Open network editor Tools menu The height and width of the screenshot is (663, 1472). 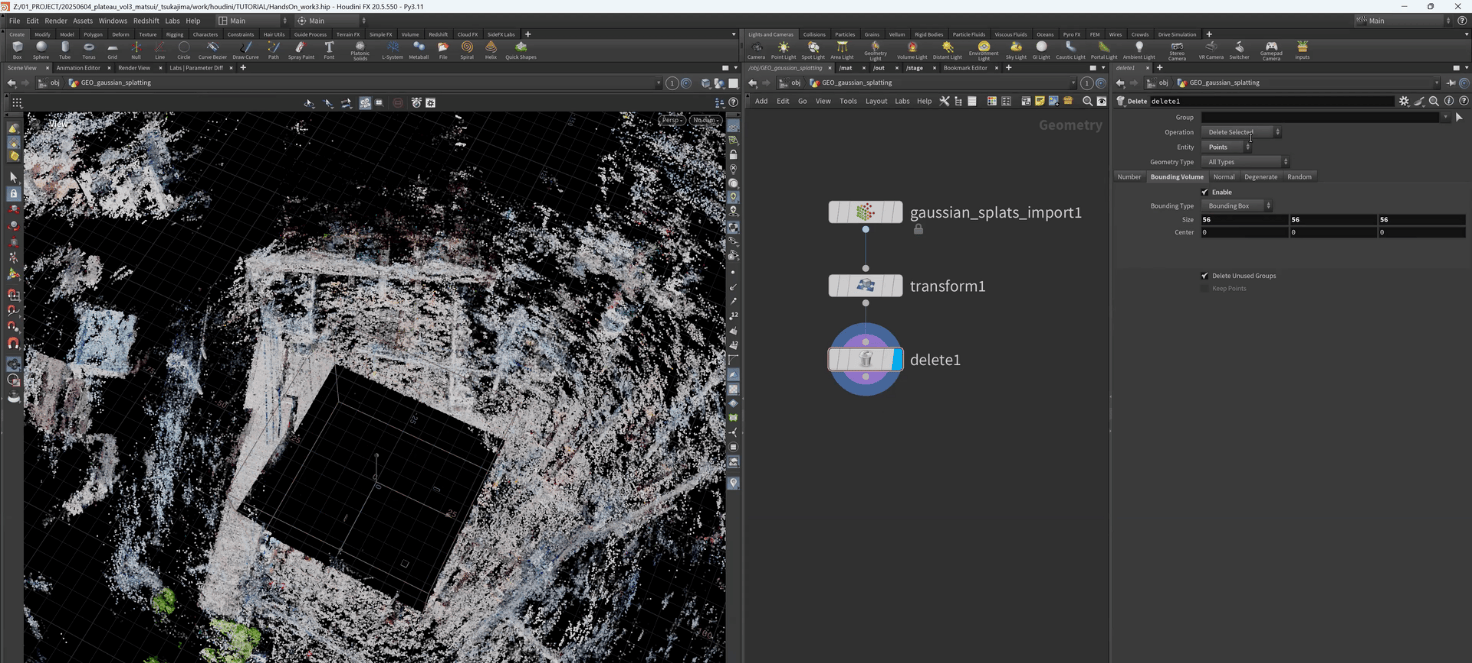(x=848, y=101)
